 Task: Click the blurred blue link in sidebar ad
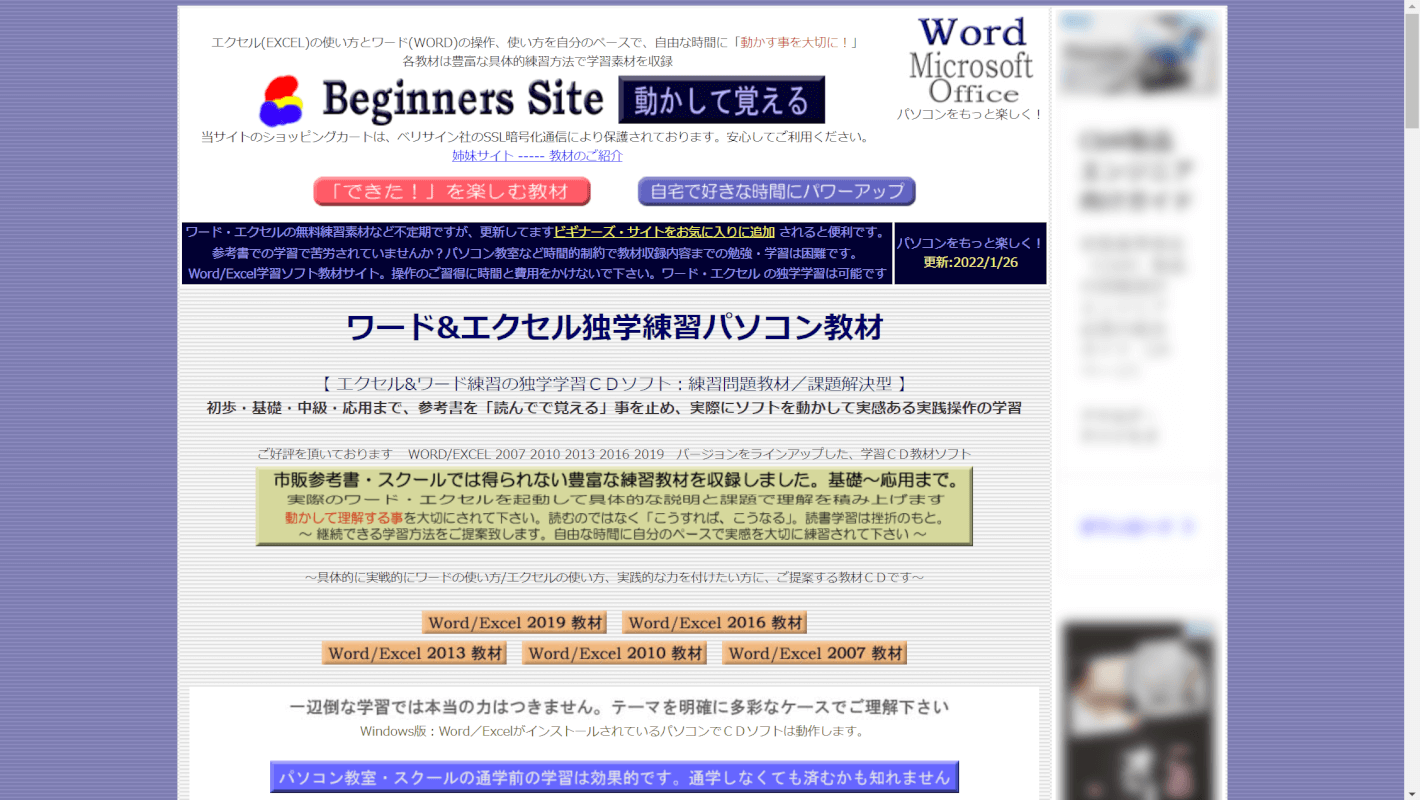tap(1137, 526)
